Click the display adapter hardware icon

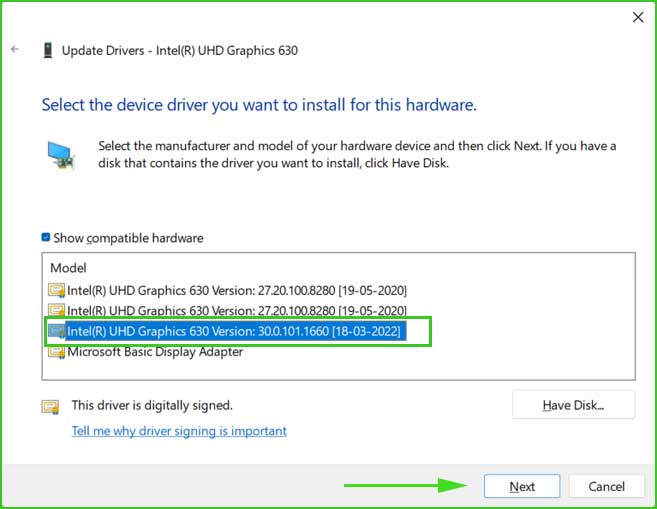pos(61,155)
